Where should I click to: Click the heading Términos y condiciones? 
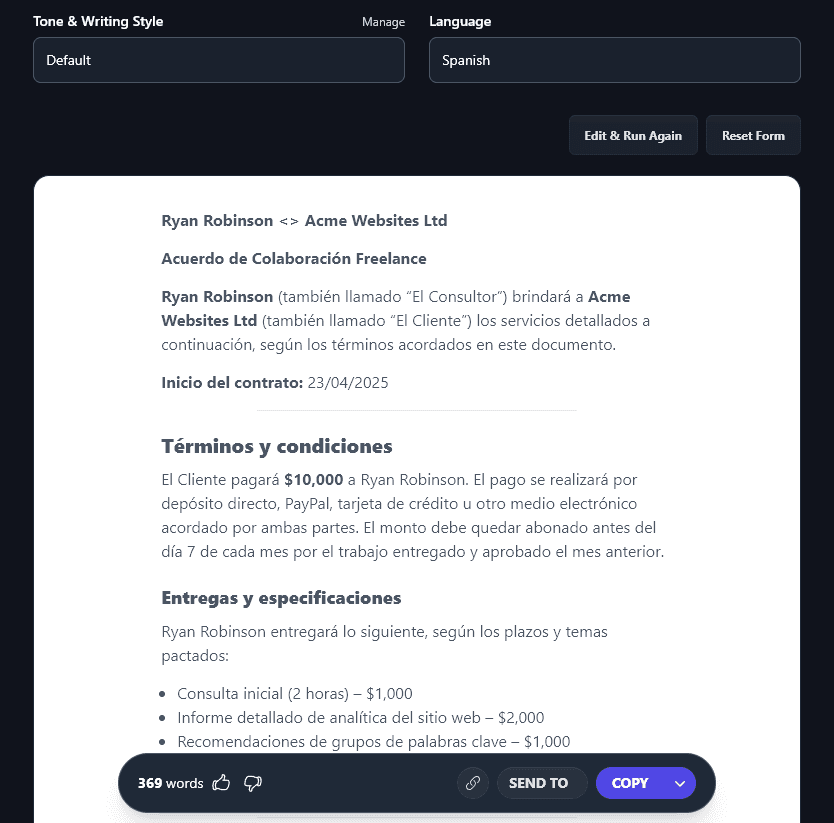(x=275, y=447)
